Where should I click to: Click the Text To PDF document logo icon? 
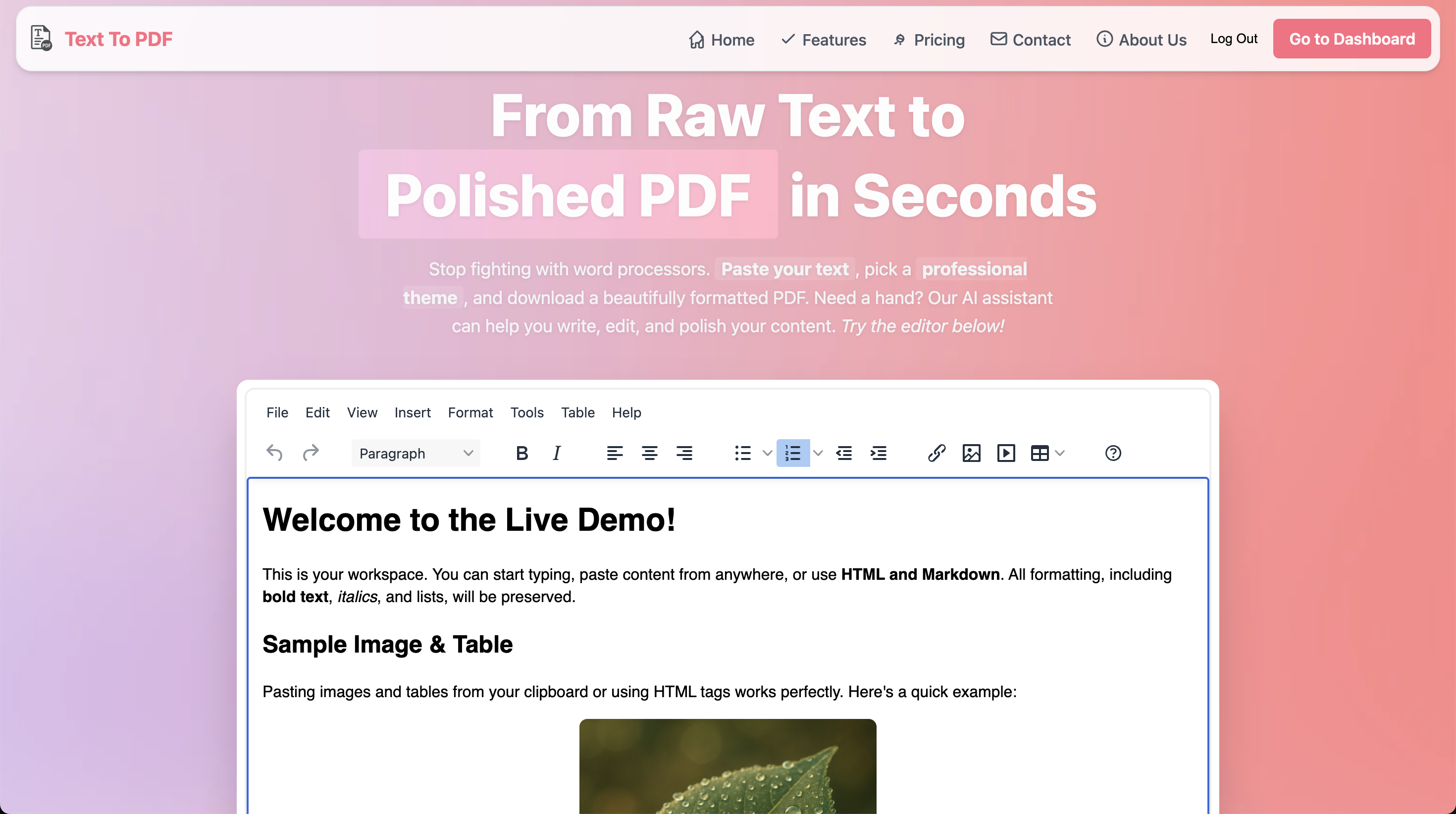pos(41,39)
